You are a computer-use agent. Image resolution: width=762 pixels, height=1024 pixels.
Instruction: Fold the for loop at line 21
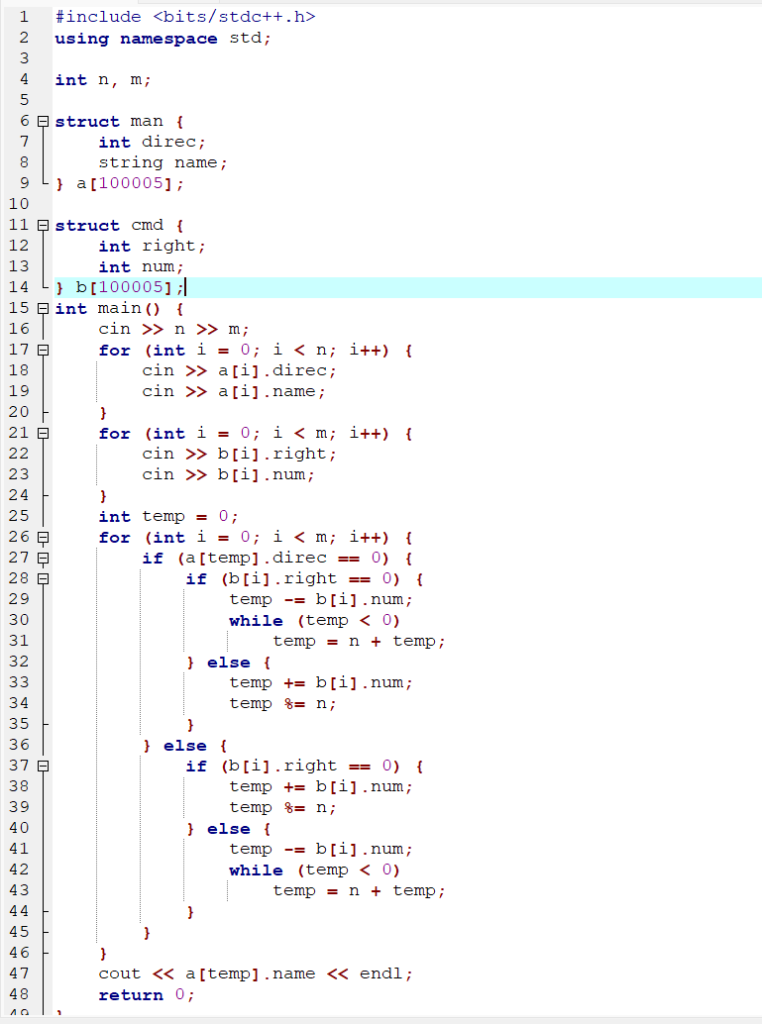tap(41, 434)
